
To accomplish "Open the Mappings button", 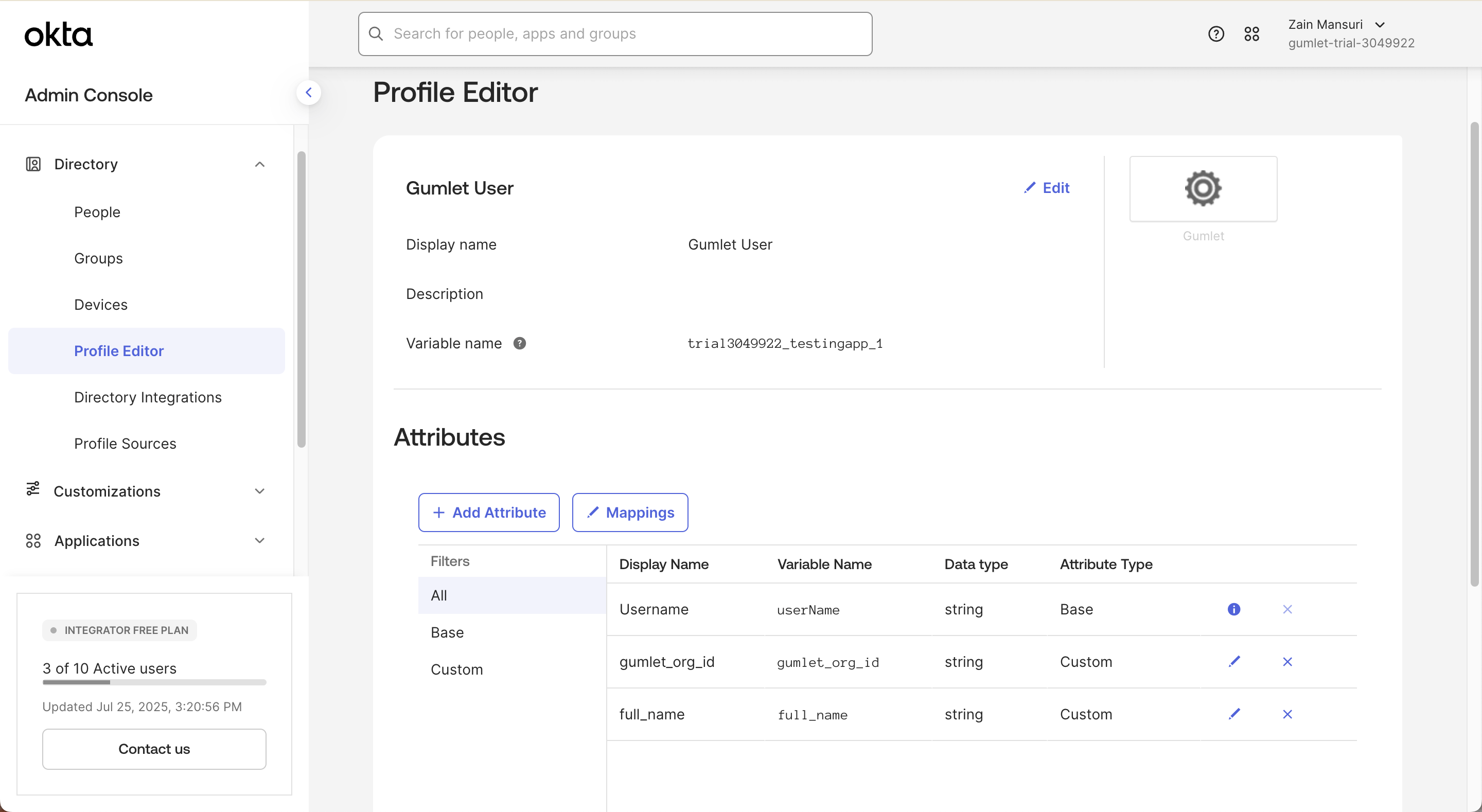I will tap(630, 512).
